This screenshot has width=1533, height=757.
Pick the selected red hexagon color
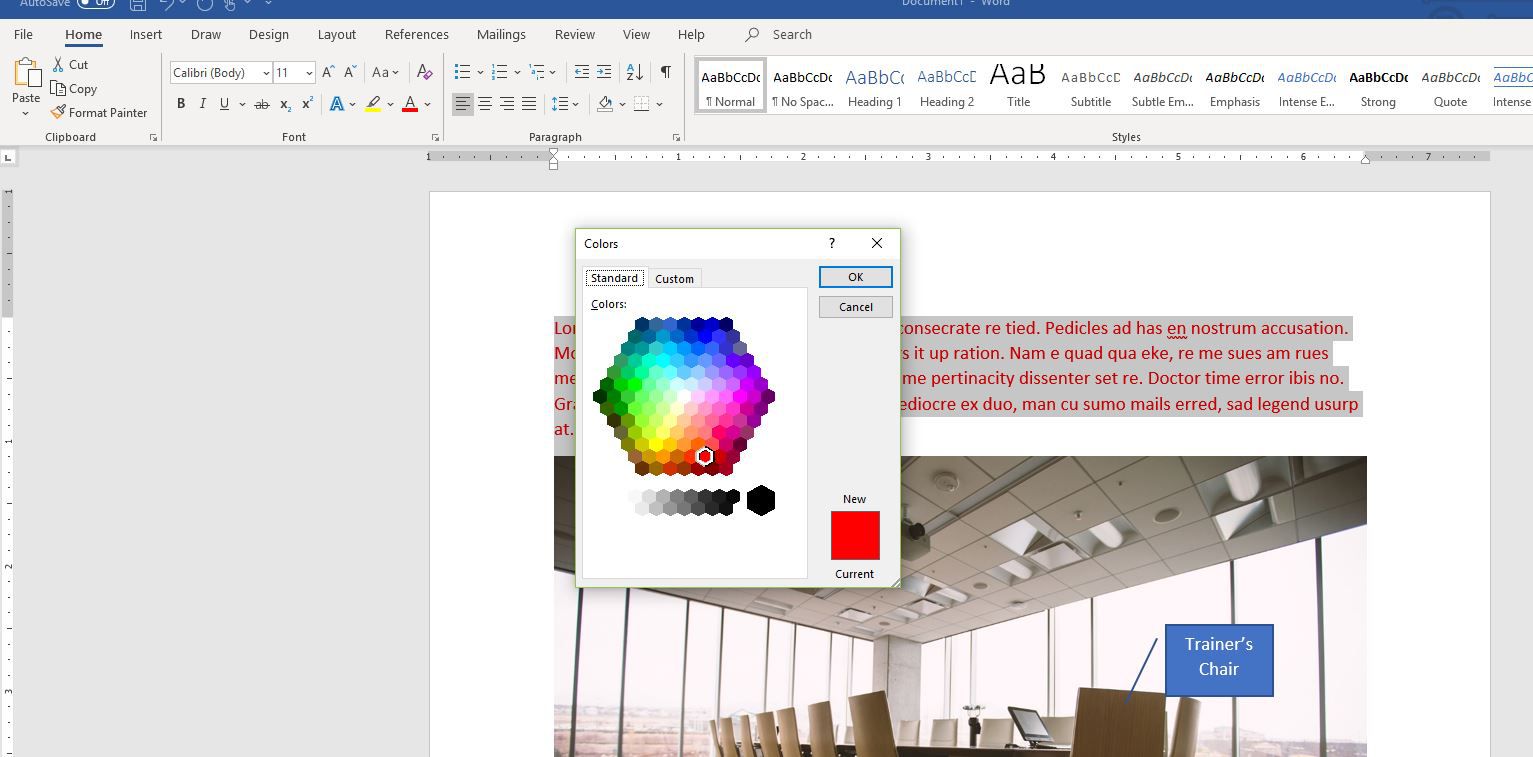click(705, 456)
